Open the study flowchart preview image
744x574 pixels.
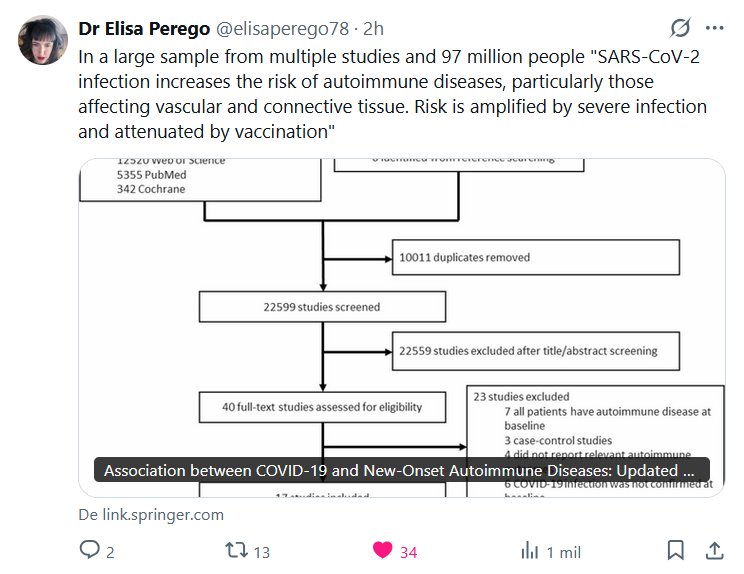click(402, 310)
